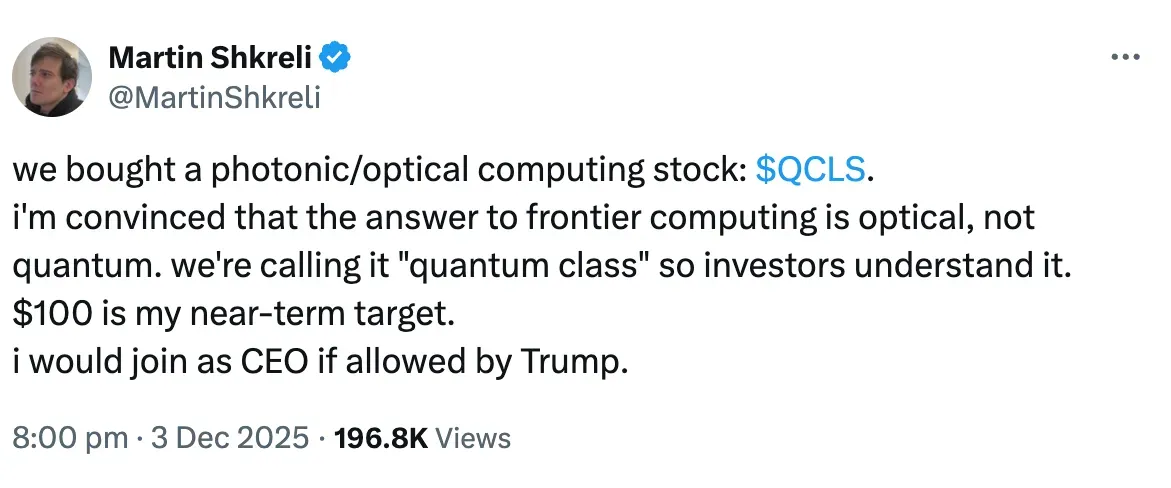Open the $QCLS cashtag link
Image resolution: width=1171 pixels, height=488 pixels.
[809, 171]
